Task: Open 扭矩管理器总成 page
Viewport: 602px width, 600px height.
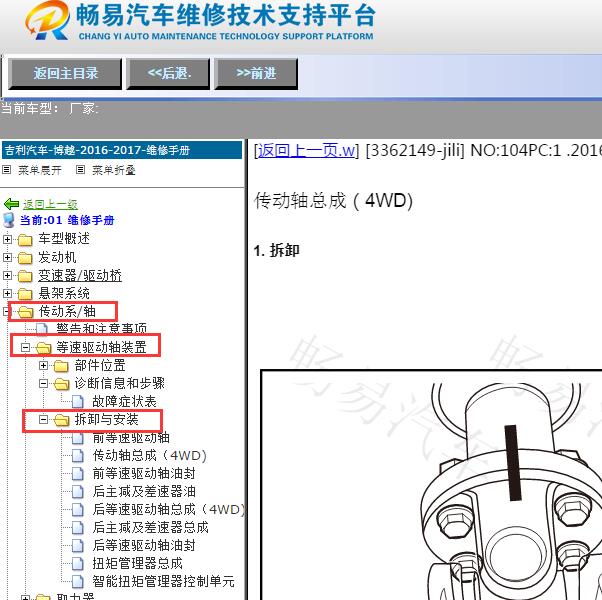Action: 137,564
